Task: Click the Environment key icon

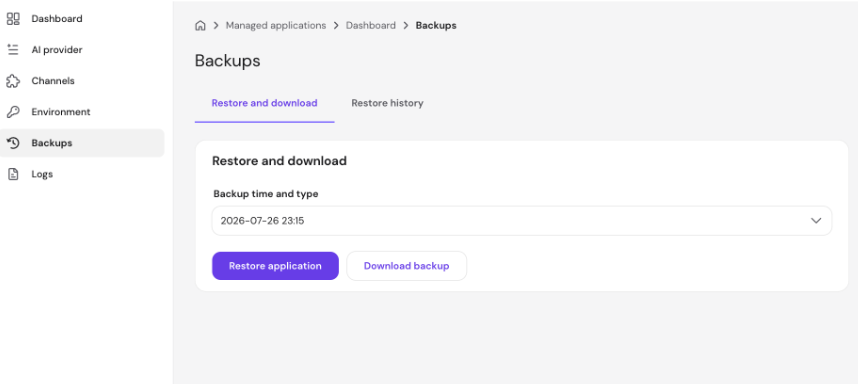Action: click(x=13, y=112)
